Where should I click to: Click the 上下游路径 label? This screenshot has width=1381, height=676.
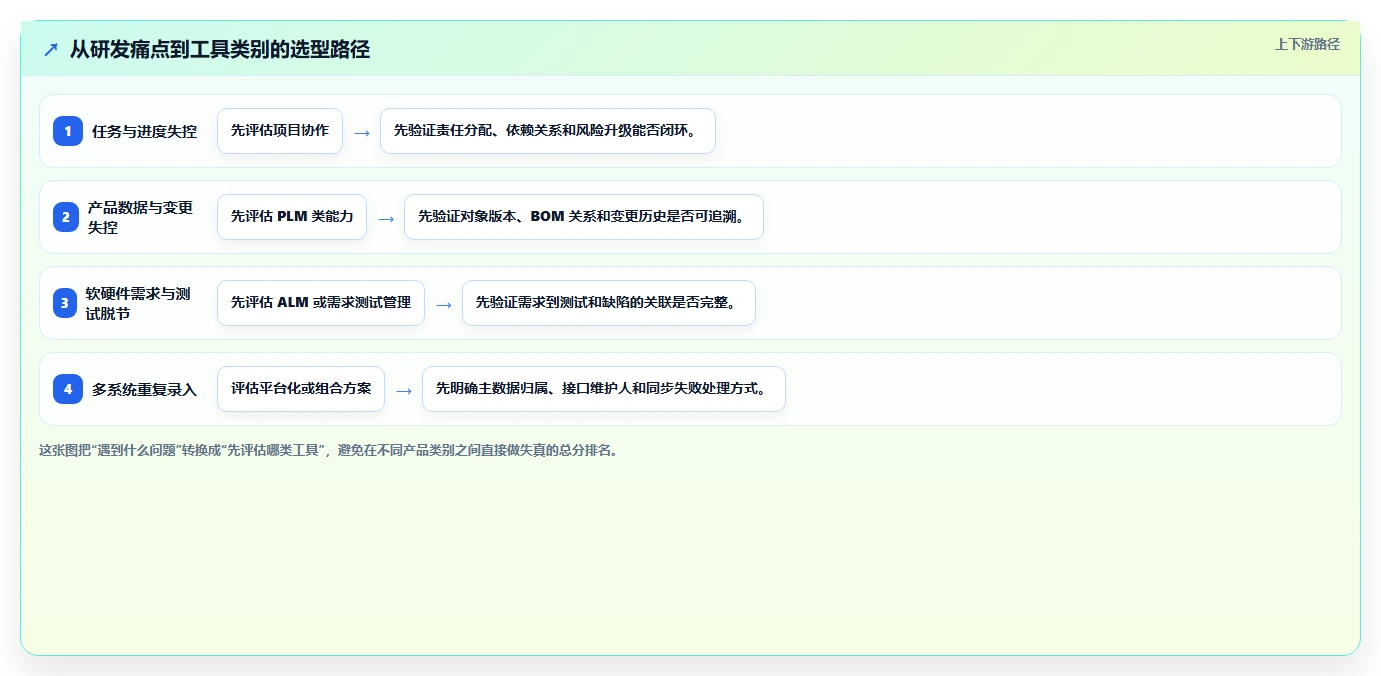[x=1307, y=44]
